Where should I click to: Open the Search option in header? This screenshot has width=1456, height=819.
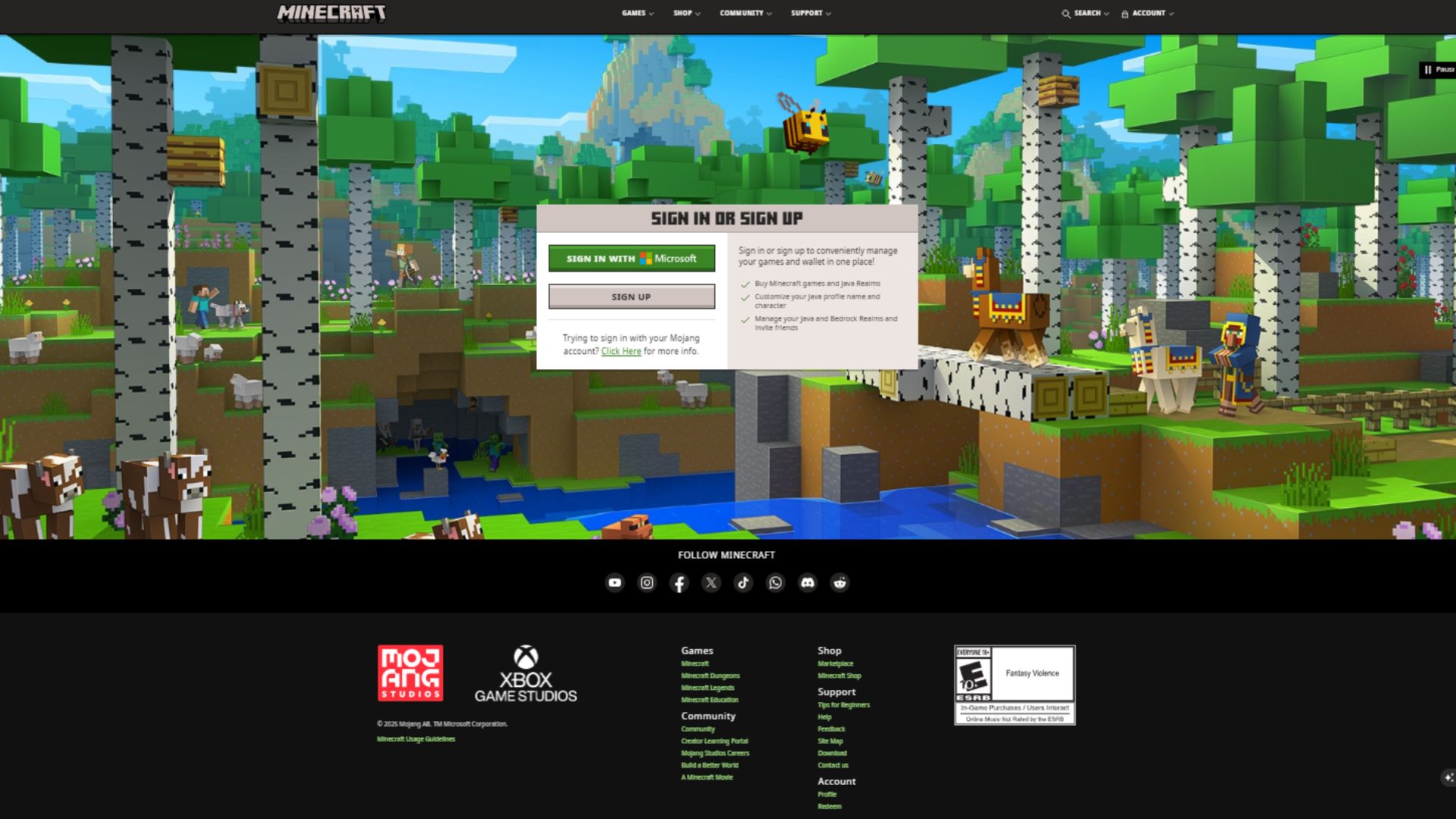click(1085, 13)
